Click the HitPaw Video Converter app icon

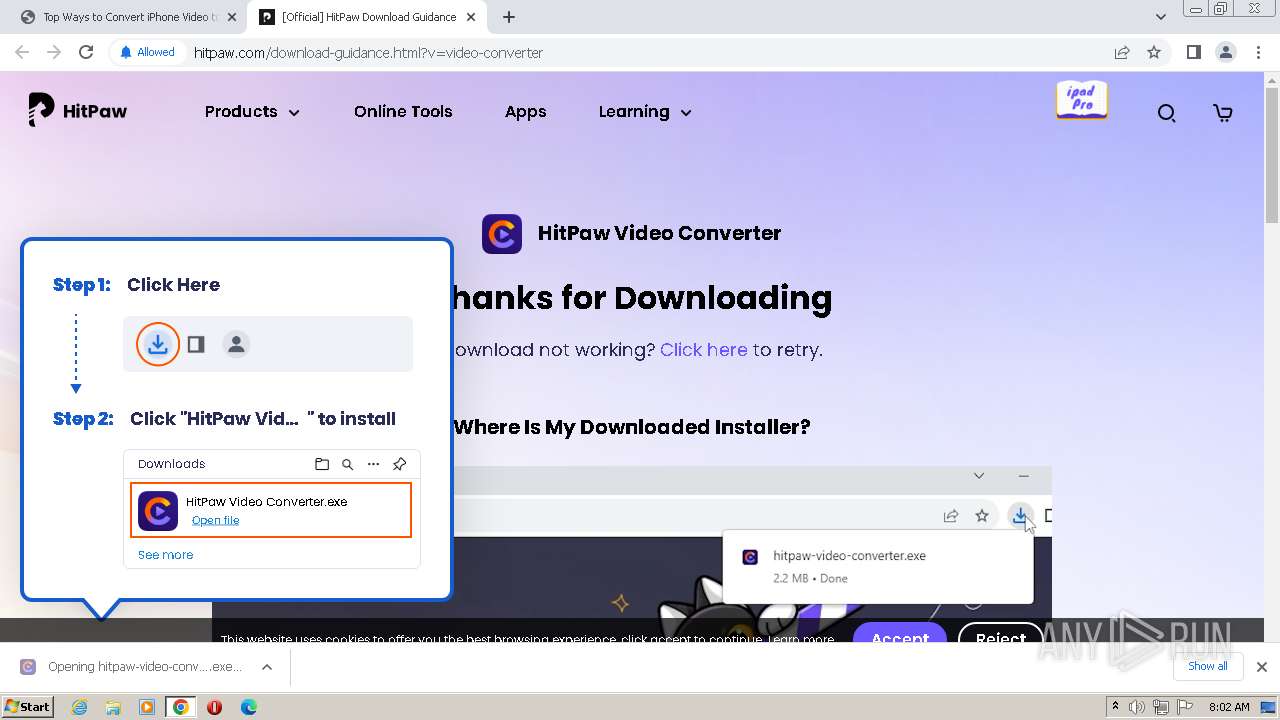coord(502,234)
